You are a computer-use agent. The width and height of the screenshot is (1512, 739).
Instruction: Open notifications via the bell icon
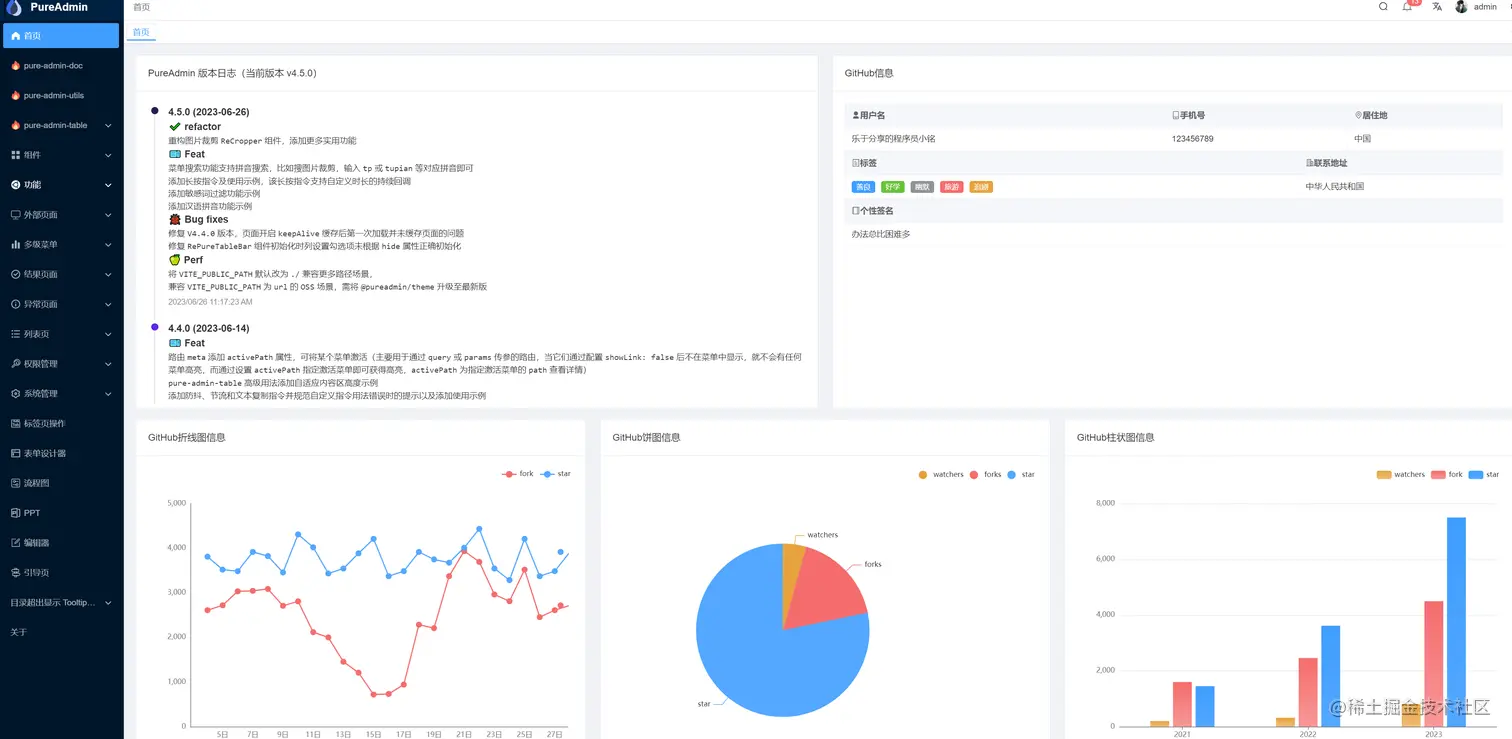point(1408,6)
